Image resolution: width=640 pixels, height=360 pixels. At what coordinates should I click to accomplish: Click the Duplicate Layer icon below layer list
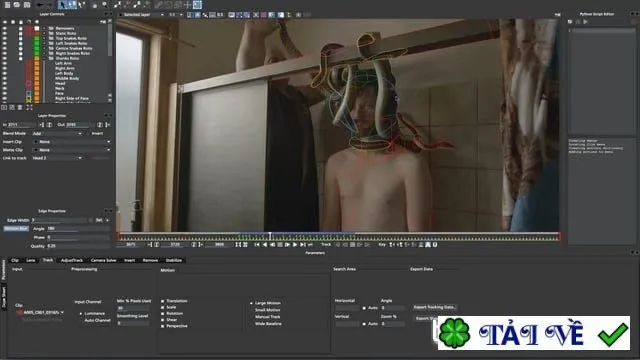point(12,107)
